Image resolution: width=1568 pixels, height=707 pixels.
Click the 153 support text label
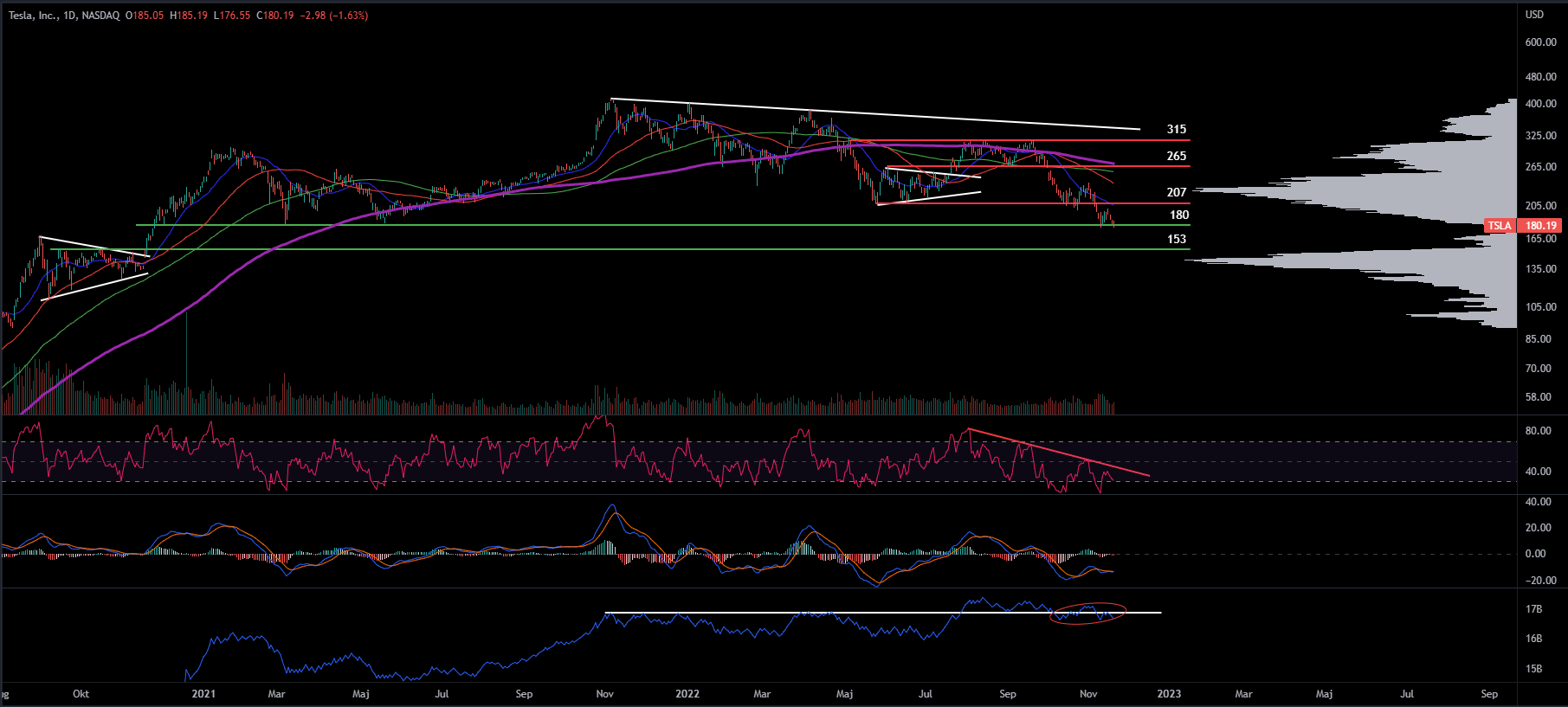(x=1176, y=239)
